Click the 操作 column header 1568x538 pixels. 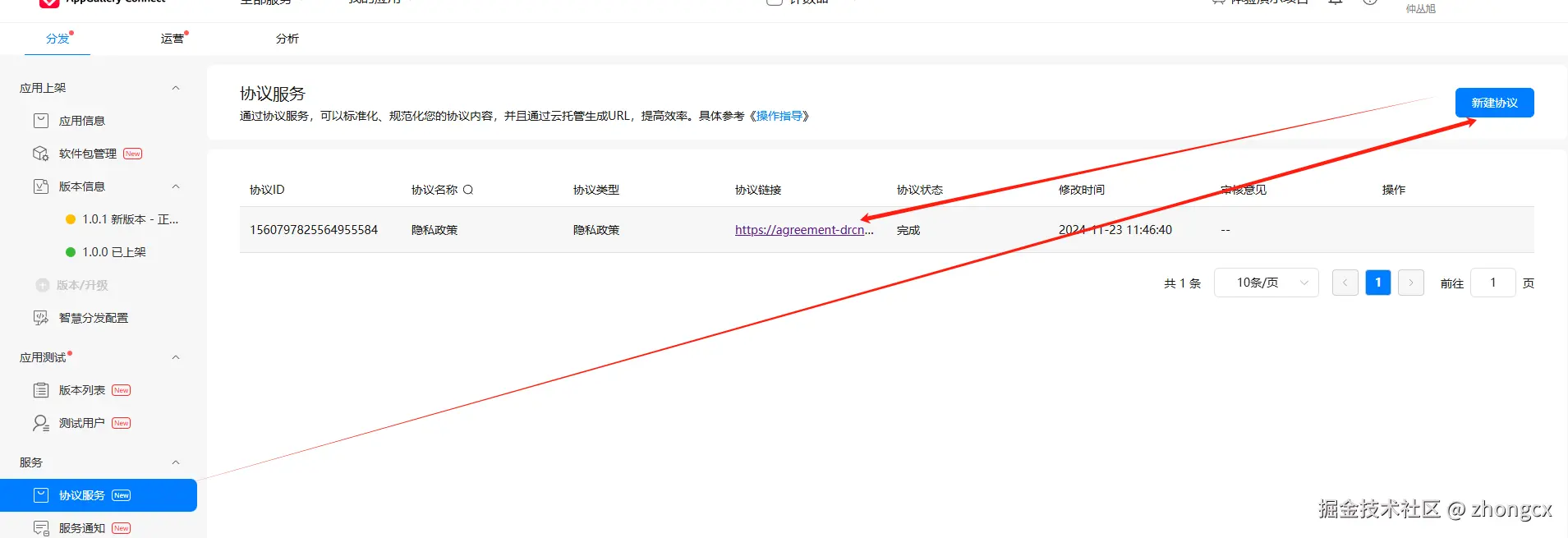pyautogui.click(x=1394, y=190)
